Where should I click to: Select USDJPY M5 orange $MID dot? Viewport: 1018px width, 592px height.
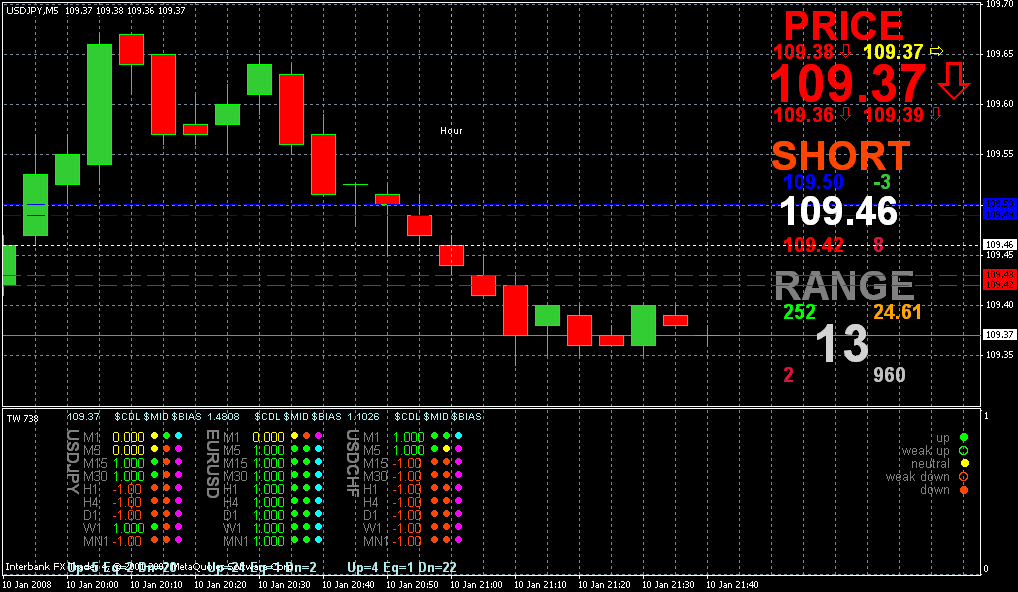pos(166,449)
